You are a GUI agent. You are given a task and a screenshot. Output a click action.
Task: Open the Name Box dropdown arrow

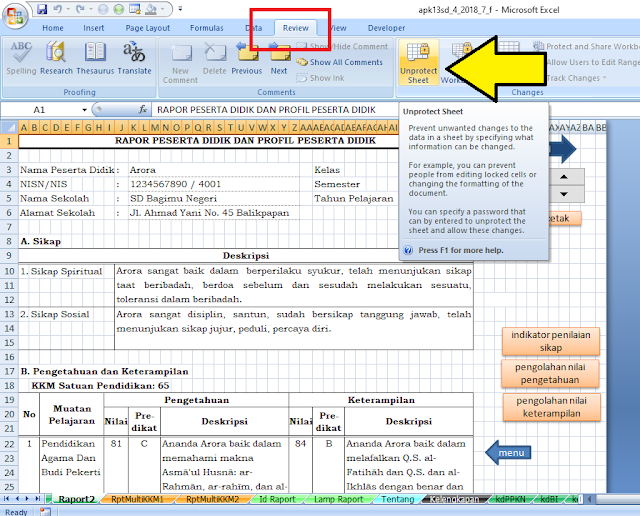tap(84, 110)
